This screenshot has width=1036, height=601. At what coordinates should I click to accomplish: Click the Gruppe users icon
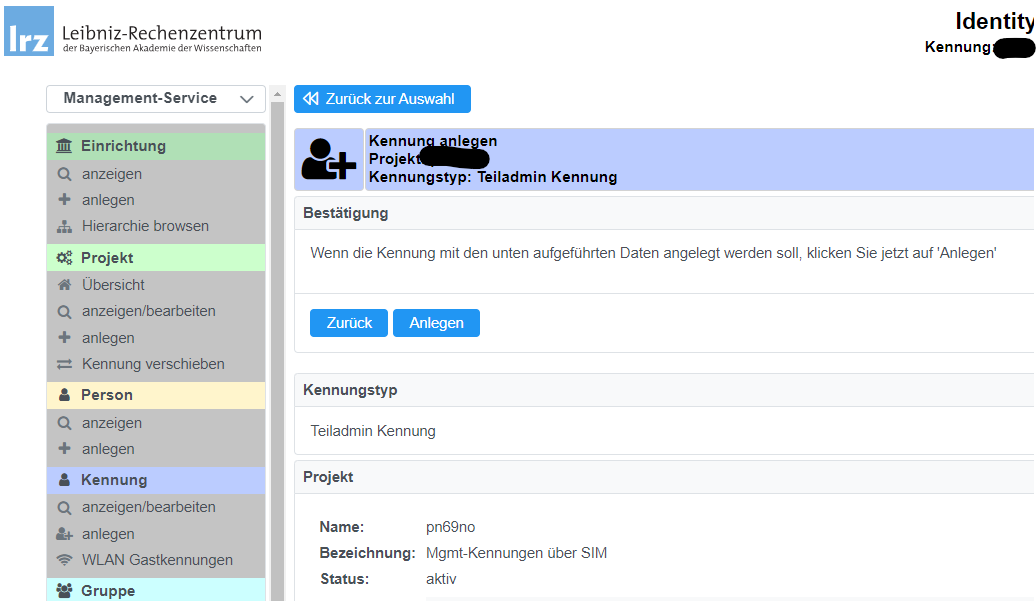(65, 591)
